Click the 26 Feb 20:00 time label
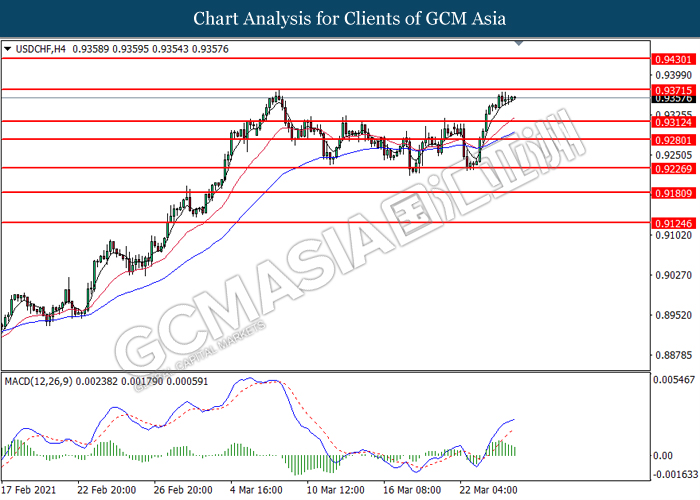The image size is (700, 500). [x=183, y=490]
